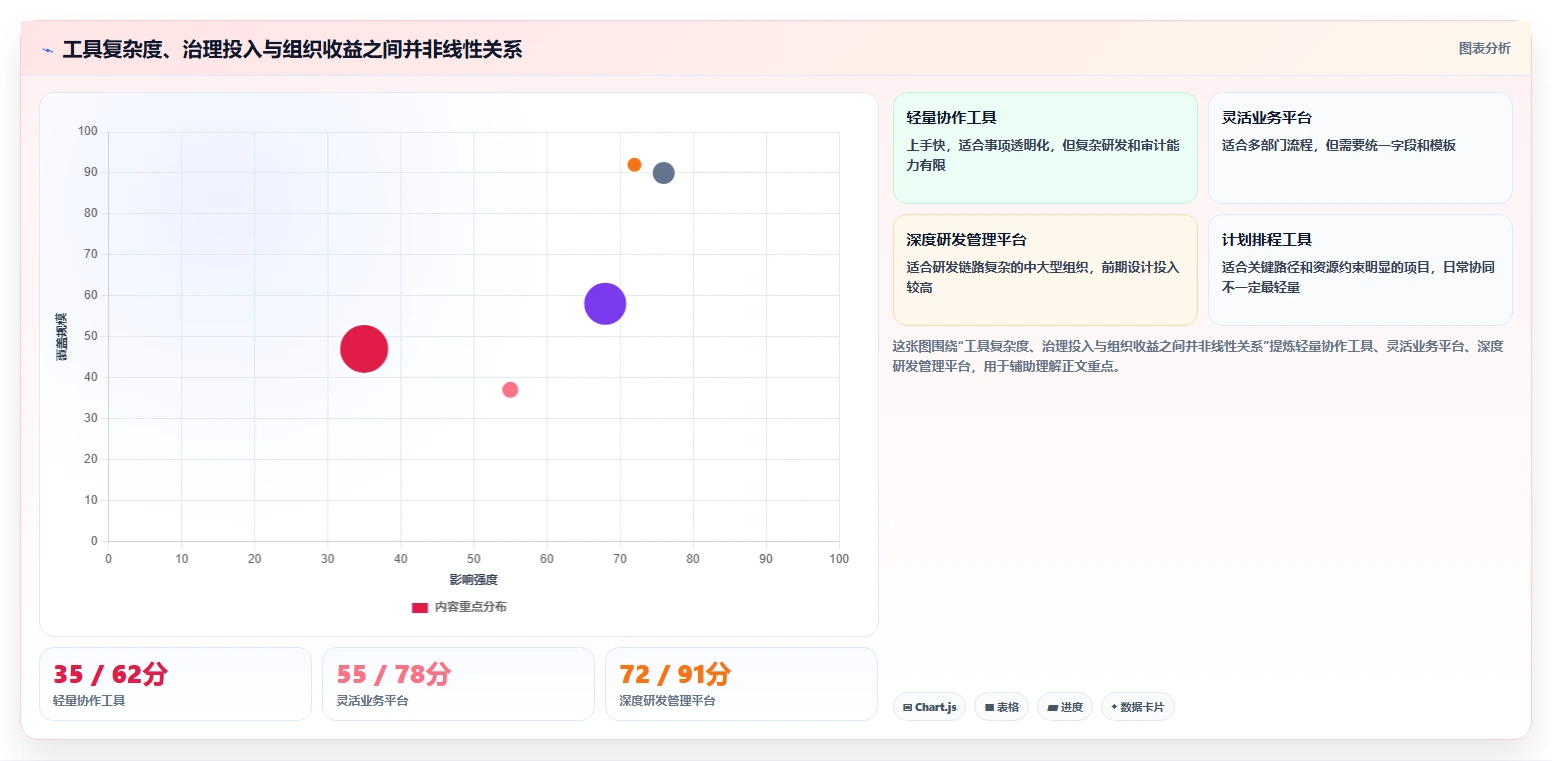The height and width of the screenshot is (761, 1552).
Task: Click the Chart.js tag icon
Action: (907, 707)
